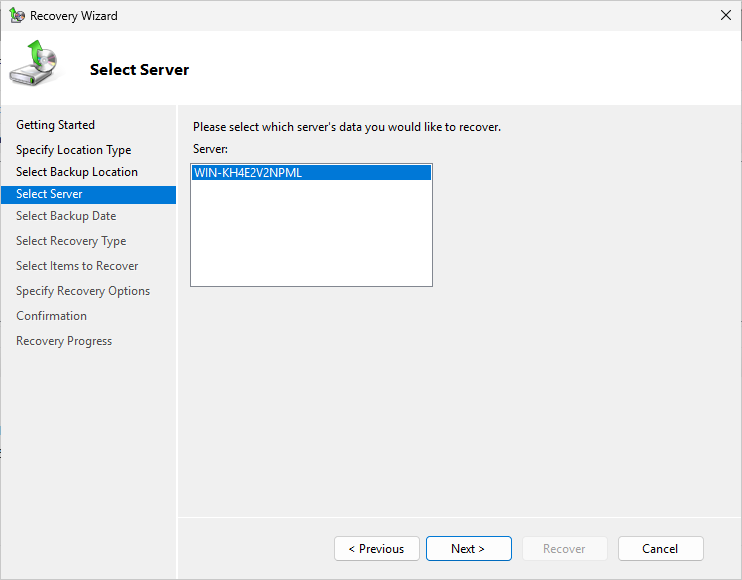Click the Select Items to Recover step
The image size is (742, 580).
tap(77, 266)
